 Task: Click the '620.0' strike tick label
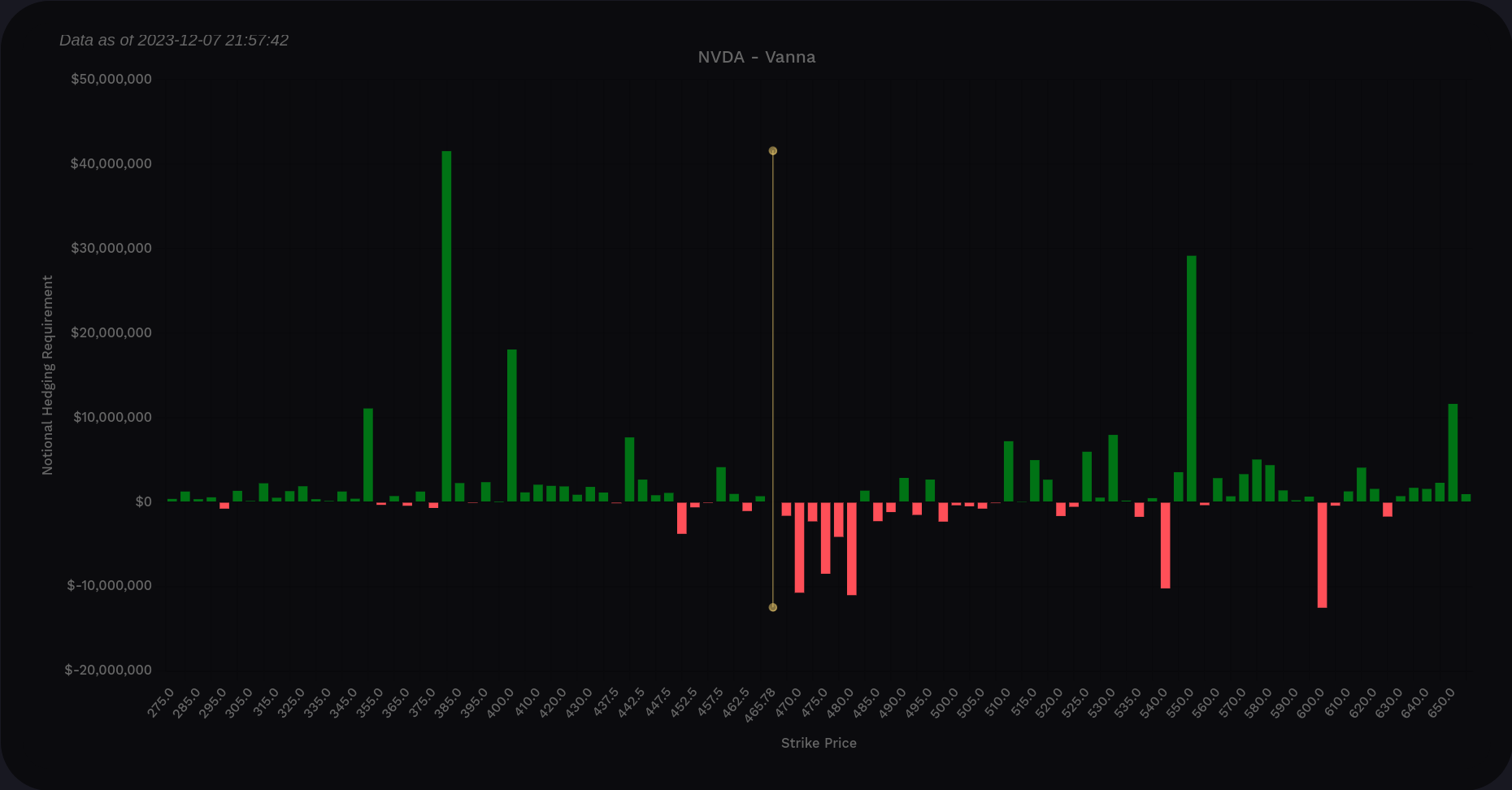point(1362,703)
